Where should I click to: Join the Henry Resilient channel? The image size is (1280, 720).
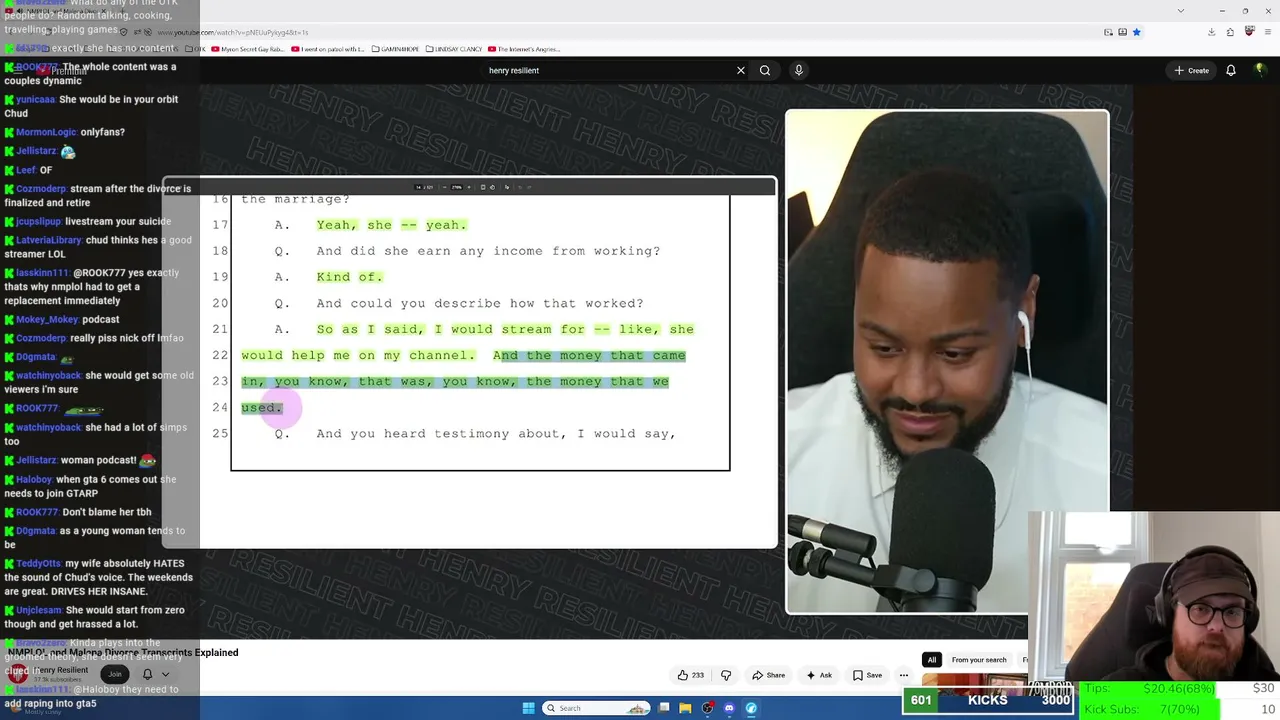[x=115, y=674]
